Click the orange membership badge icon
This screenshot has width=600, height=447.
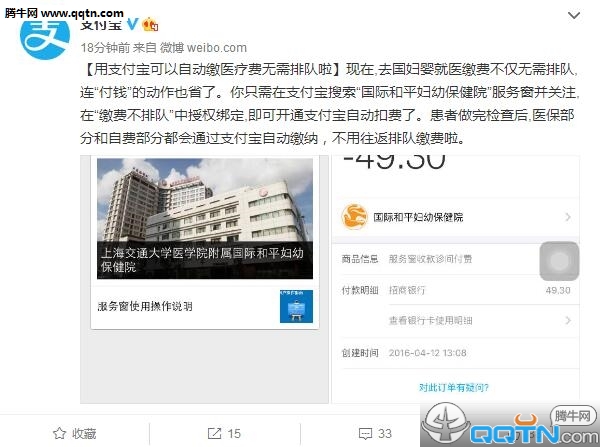tap(150, 24)
